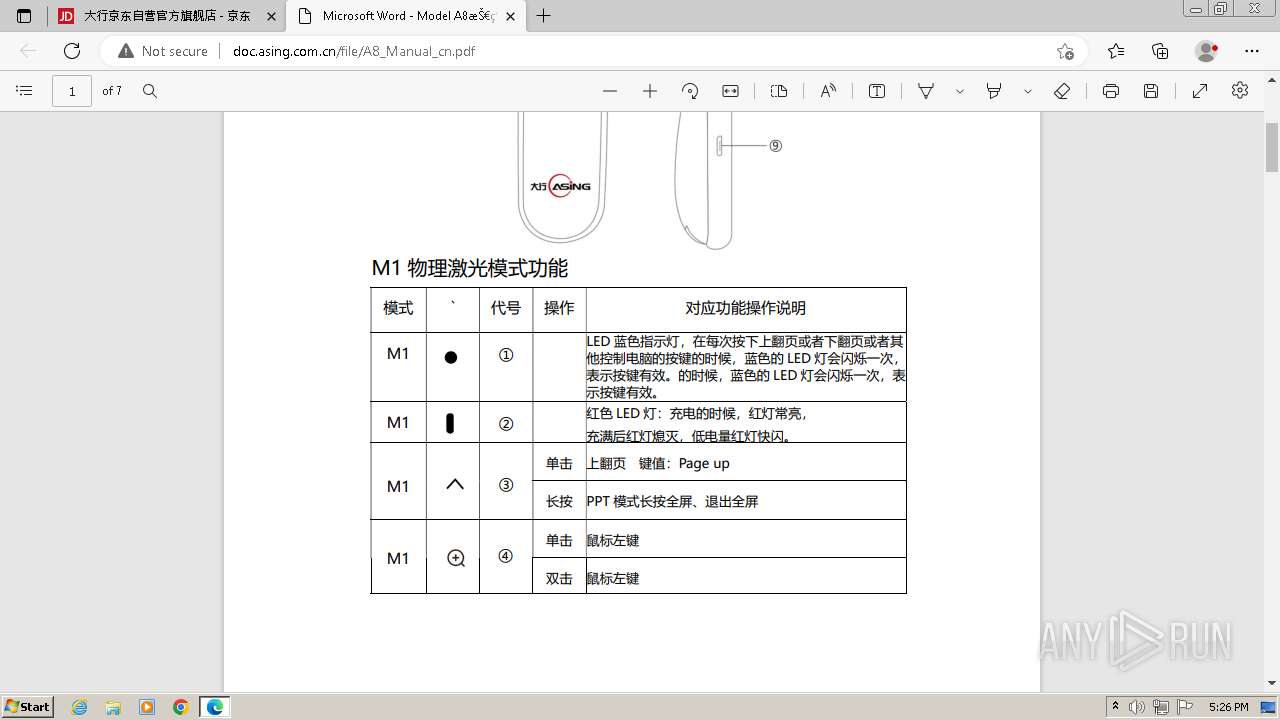Open the browser profile menu
1280x720 pixels.
[1207, 51]
